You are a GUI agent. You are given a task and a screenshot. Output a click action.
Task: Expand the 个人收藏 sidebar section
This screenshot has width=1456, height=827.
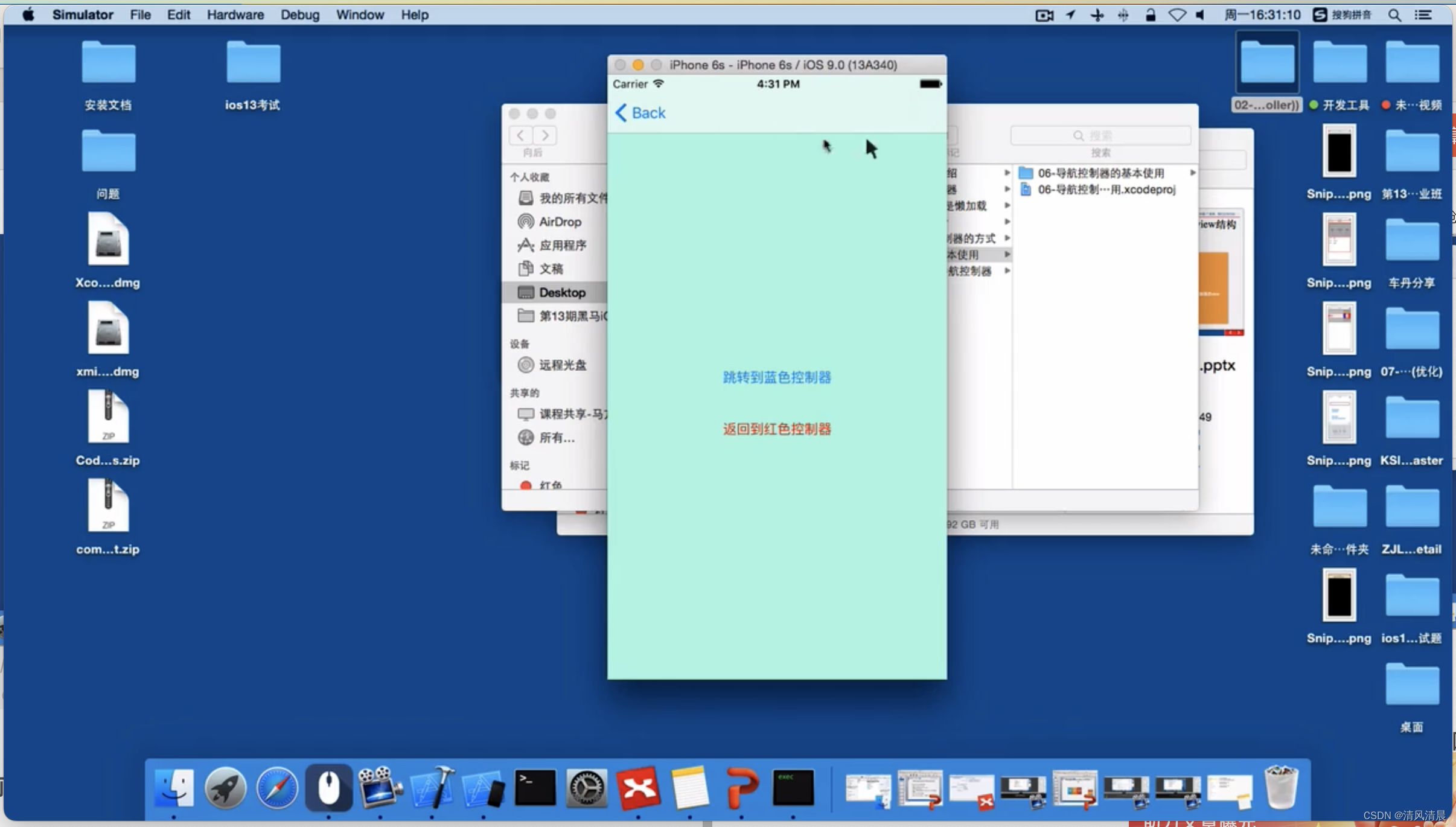tap(530, 177)
